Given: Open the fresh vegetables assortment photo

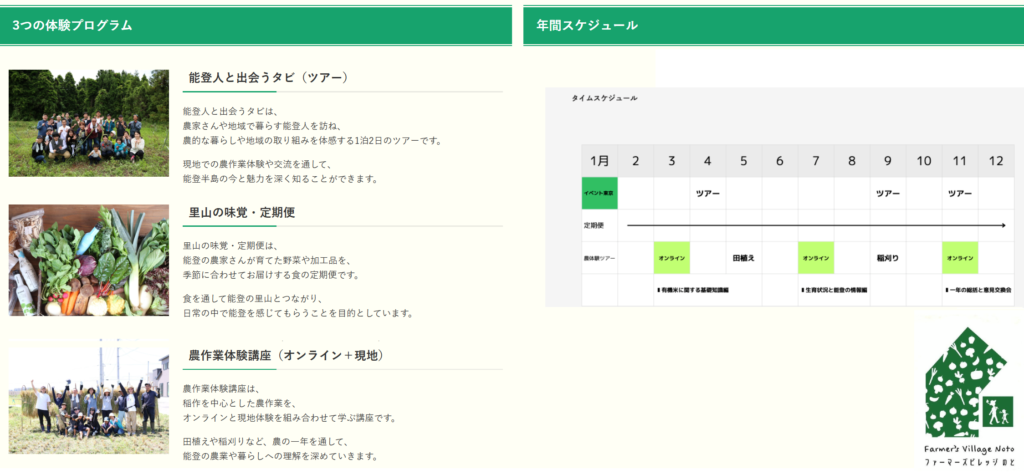Looking at the screenshot, I should pyautogui.click(x=89, y=260).
